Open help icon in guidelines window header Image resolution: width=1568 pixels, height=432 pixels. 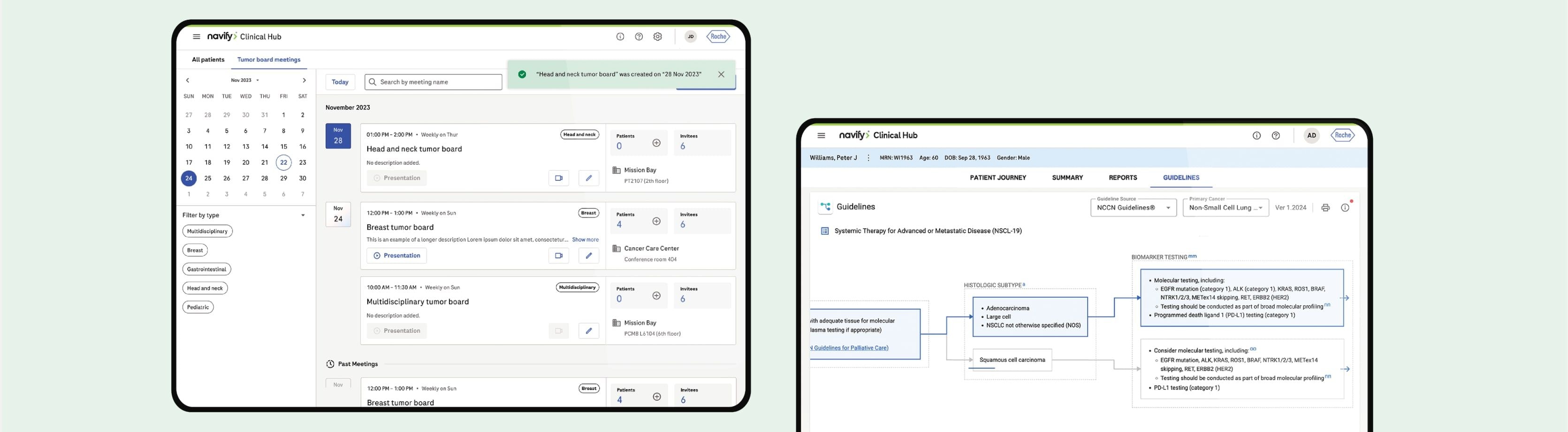tap(1276, 135)
